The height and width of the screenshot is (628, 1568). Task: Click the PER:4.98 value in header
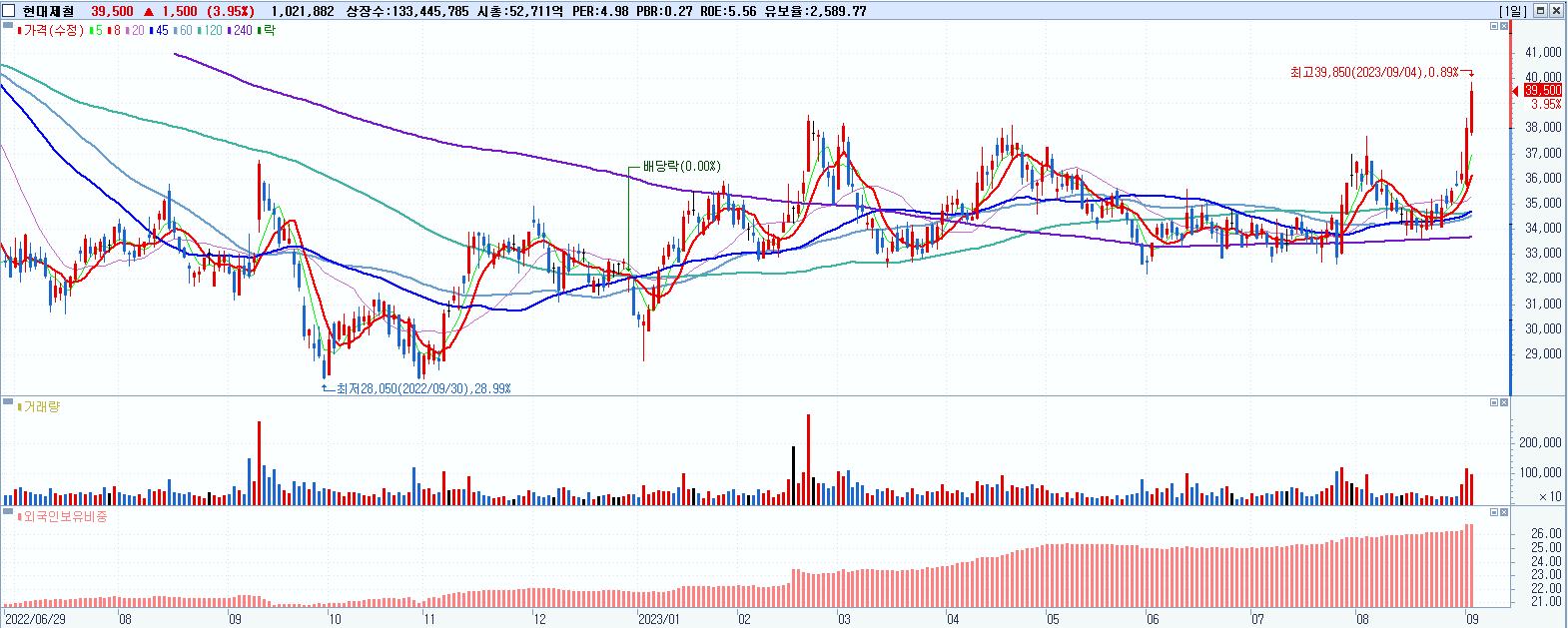click(x=599, y=11)
